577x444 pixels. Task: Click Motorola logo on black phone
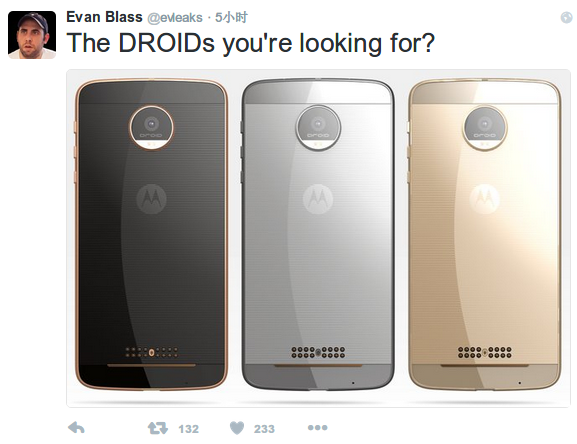[151, 199]
